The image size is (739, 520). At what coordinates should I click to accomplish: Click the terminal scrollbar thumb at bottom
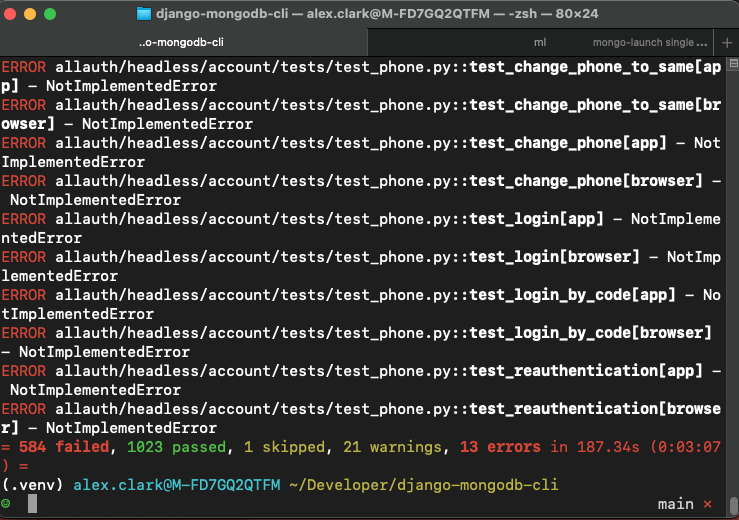(x=733, y=506)
